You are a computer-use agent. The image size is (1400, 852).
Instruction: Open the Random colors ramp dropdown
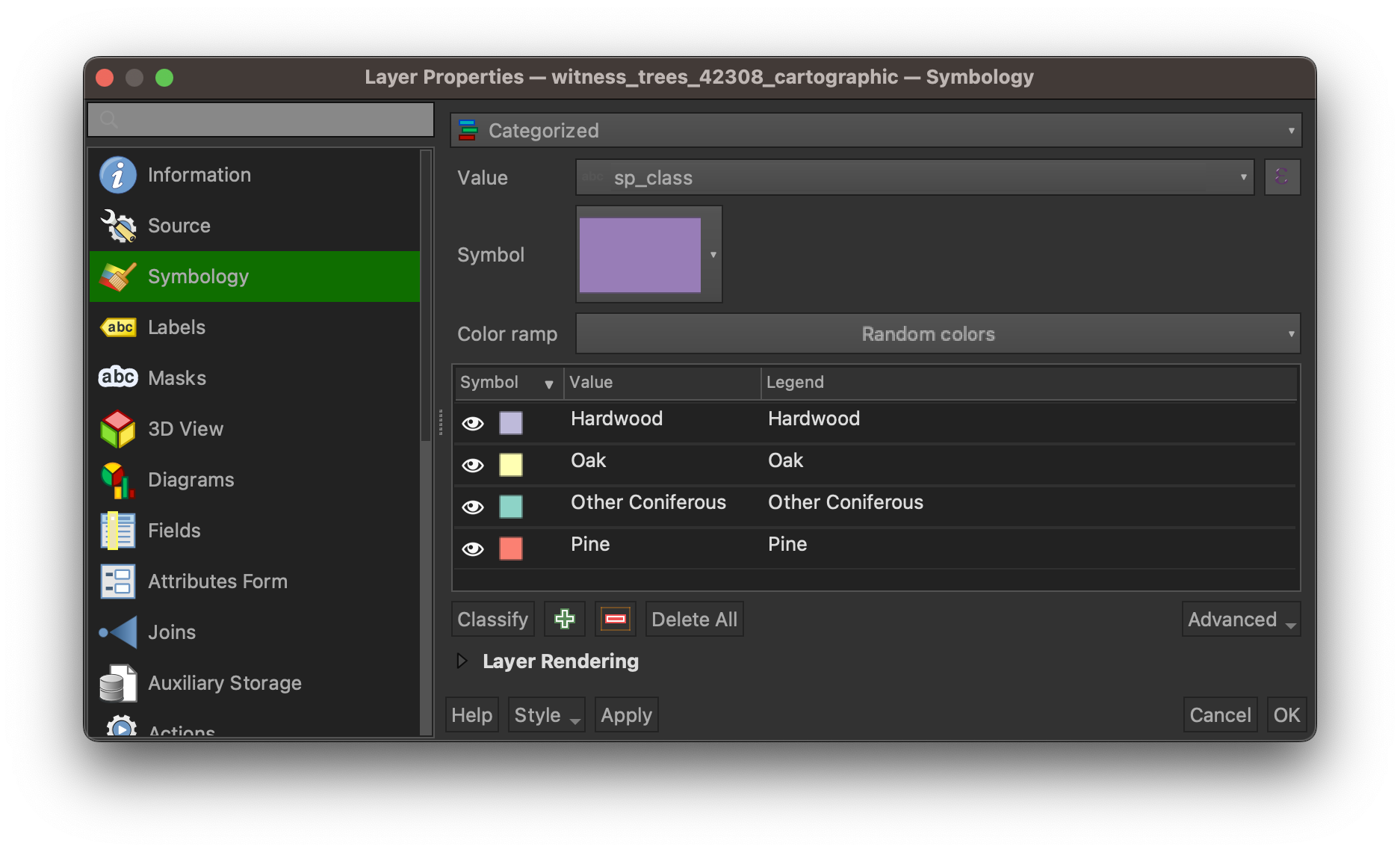point(938,333)
